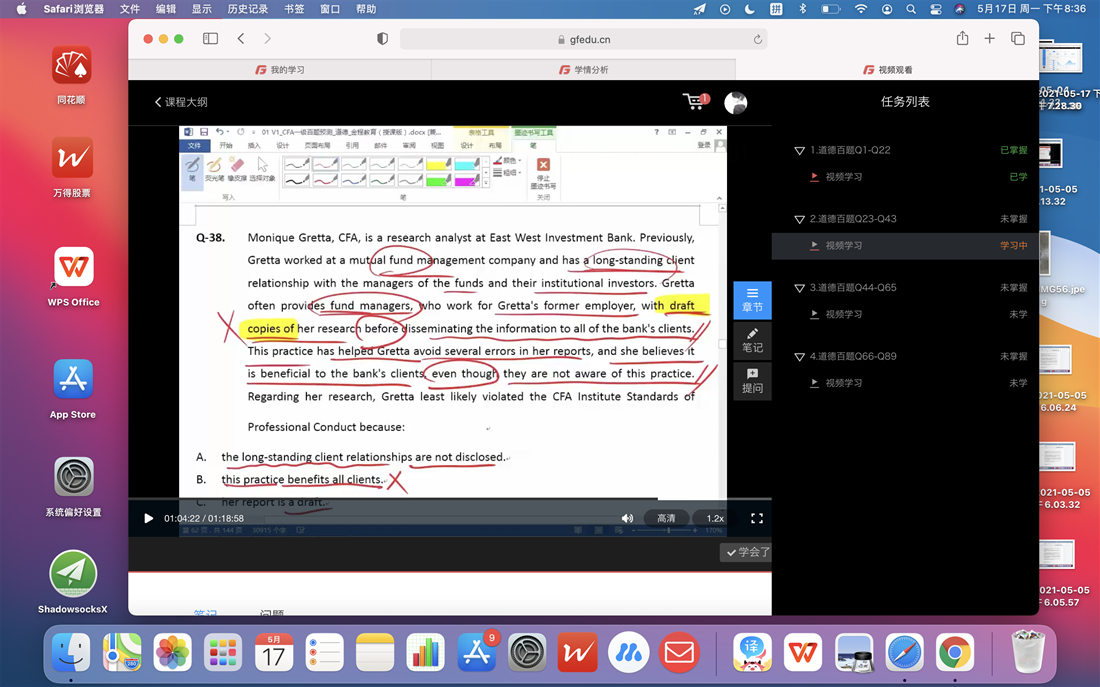Open the 书签 menu

294,9
